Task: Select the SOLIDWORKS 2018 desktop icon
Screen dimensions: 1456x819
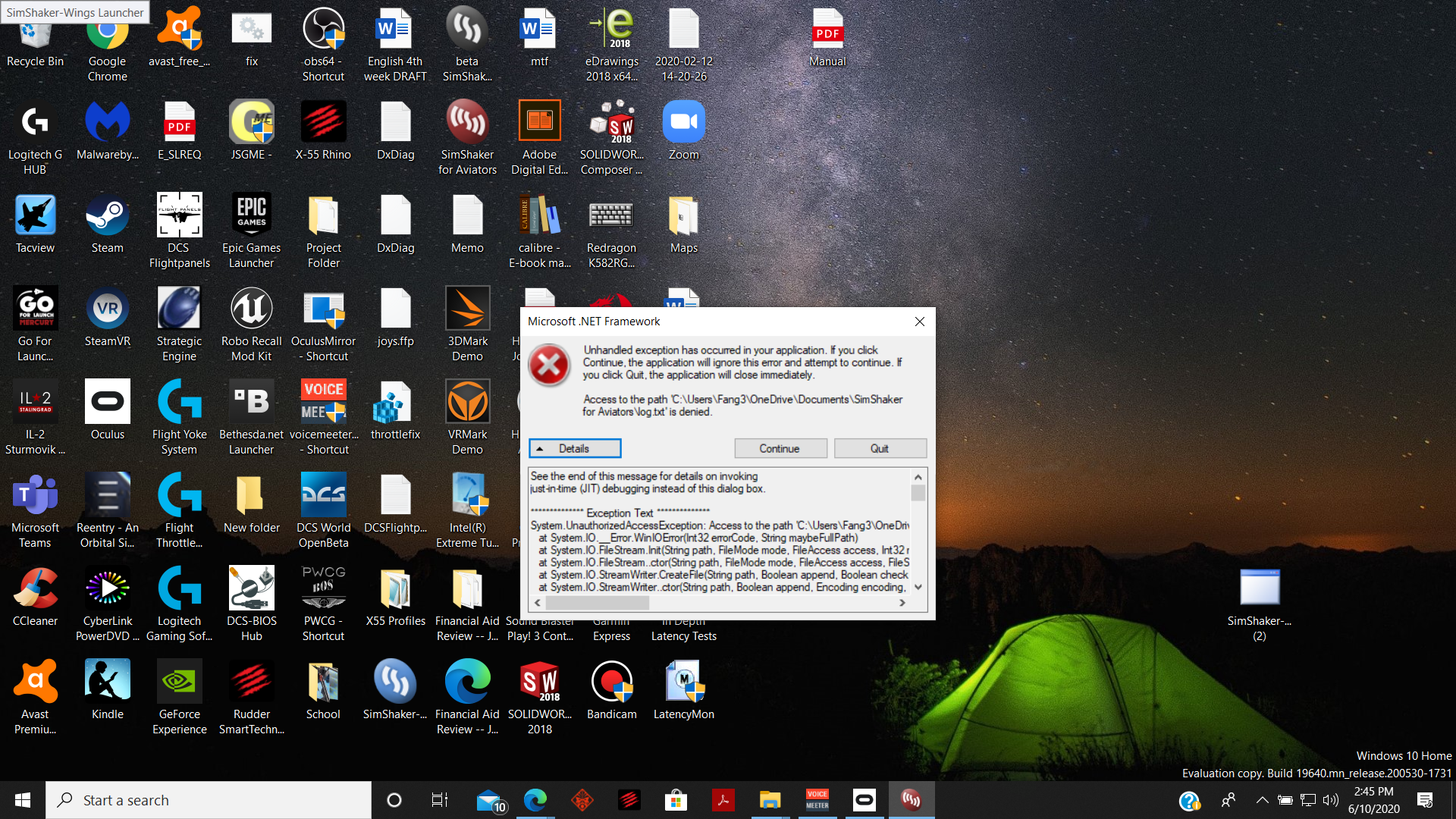Action: (x=539, y=698)
